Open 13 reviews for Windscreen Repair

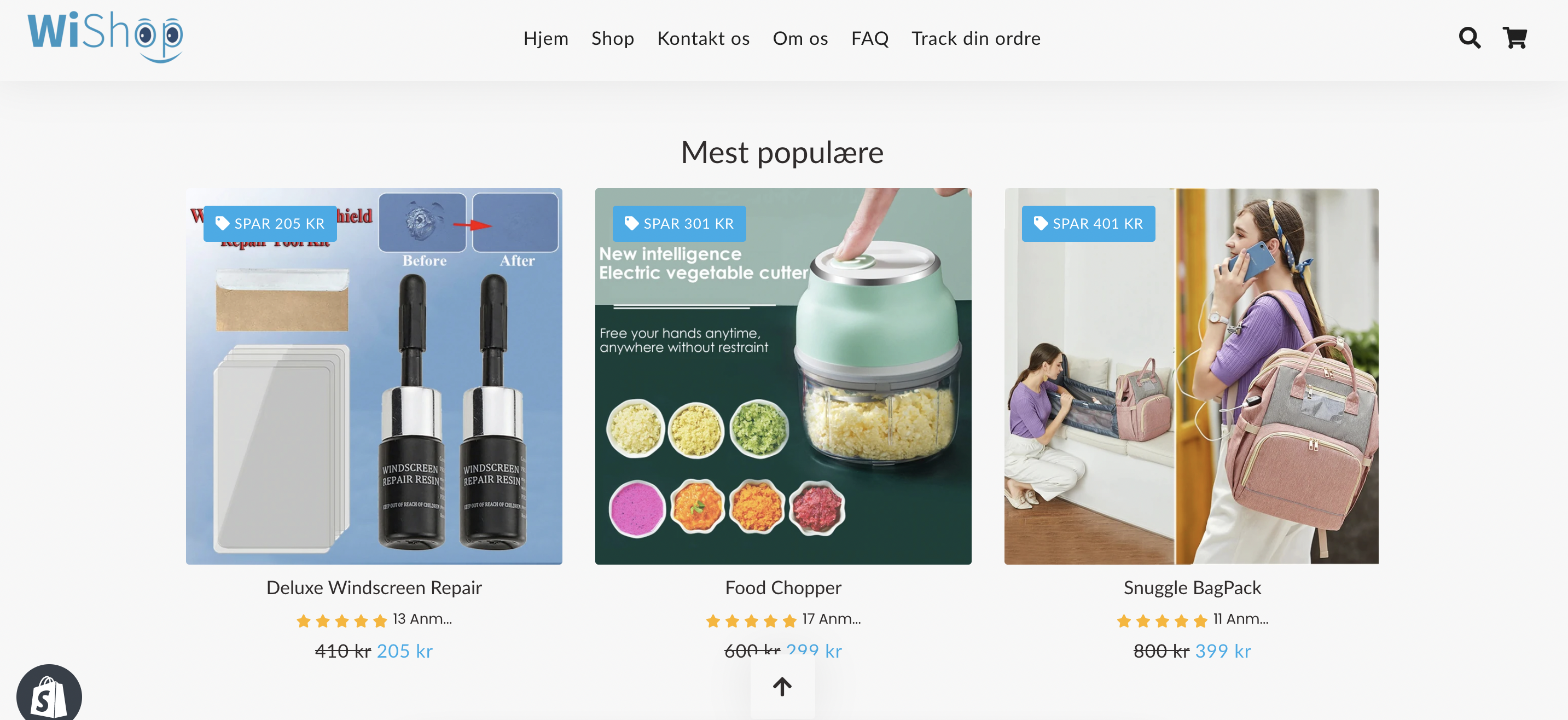[422, 619]
